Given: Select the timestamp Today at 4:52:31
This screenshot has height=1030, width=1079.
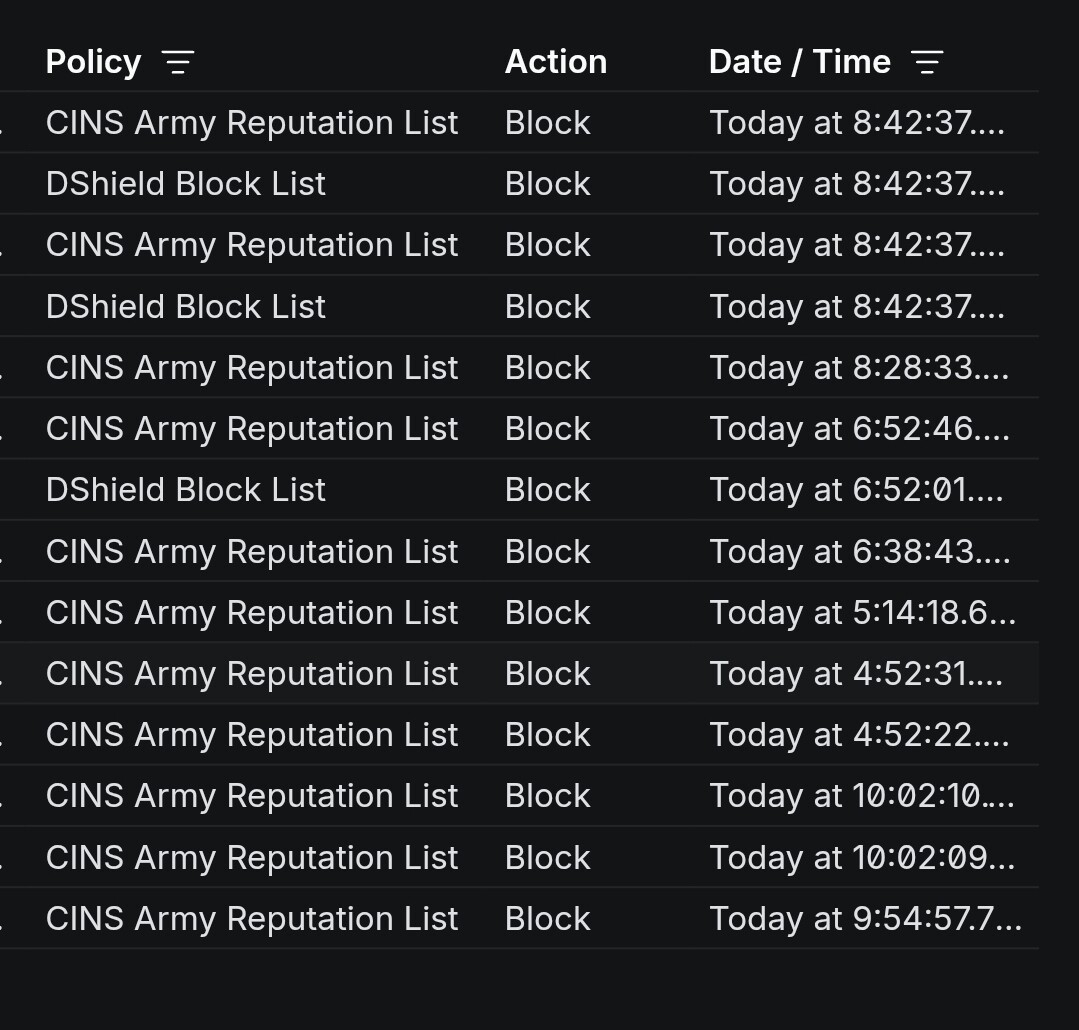Looking at the screenshot, I should pos(855,674).
